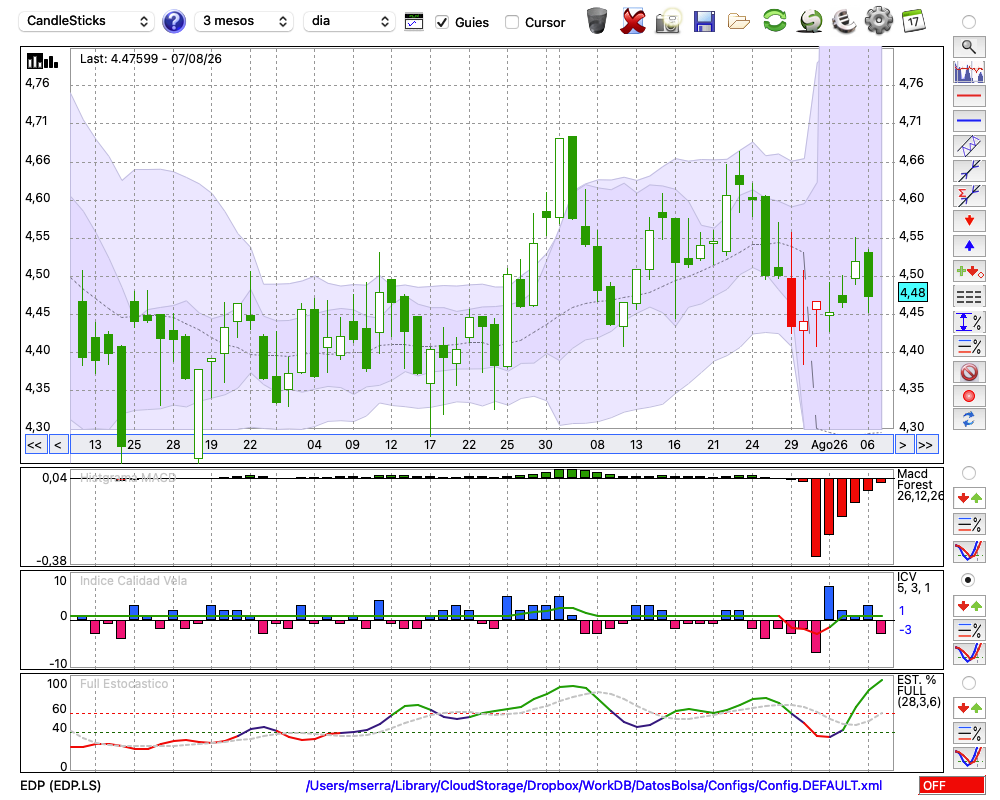Select the red horizontal line tool
Image resolution: width=1000 pixels, height=800 pixels.
[x=969, y=96]
